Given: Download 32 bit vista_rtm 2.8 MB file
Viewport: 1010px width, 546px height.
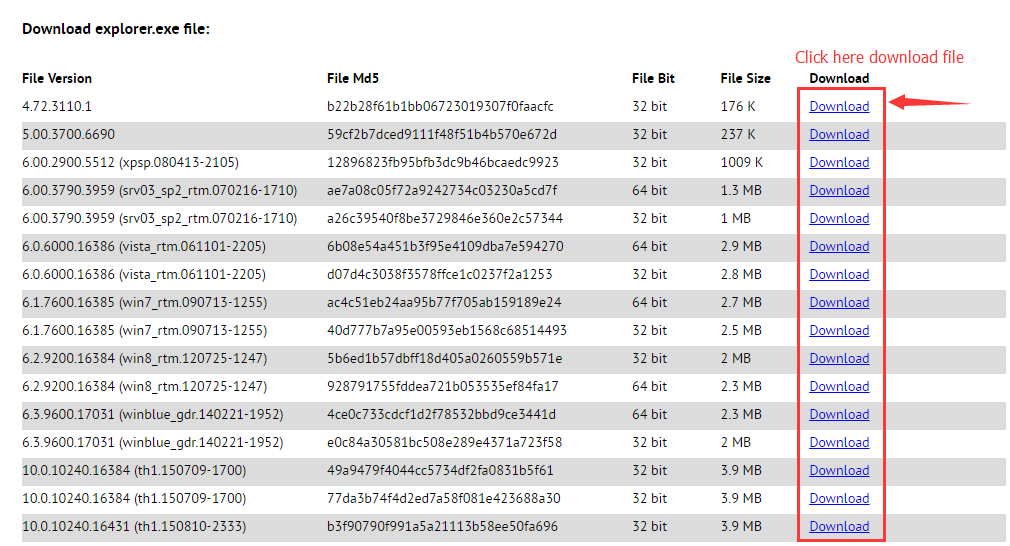Looking at the screenshot, I should (839, 274).
